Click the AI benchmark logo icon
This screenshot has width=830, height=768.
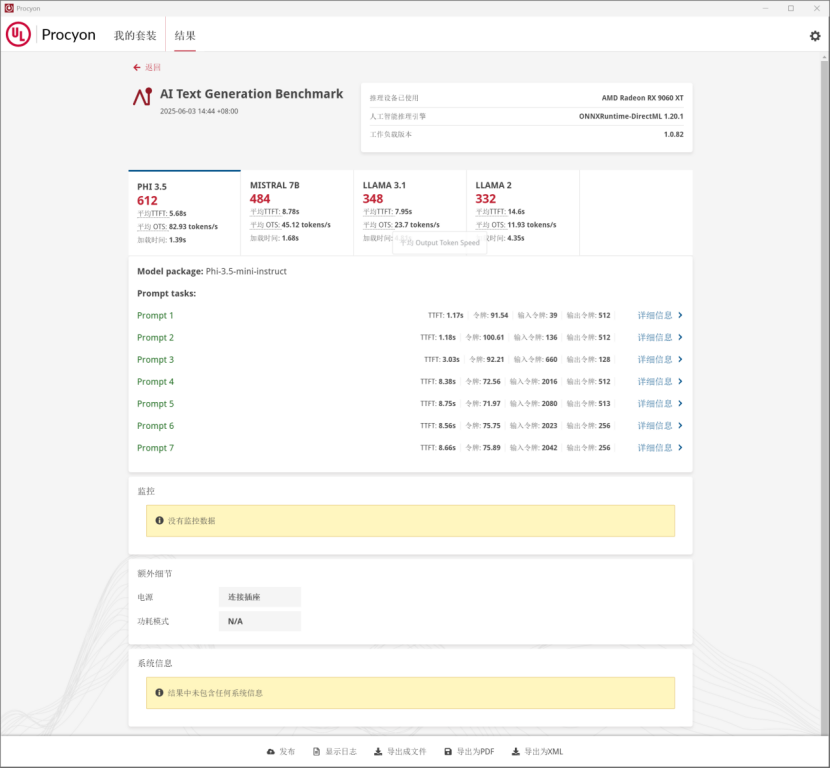142,97
